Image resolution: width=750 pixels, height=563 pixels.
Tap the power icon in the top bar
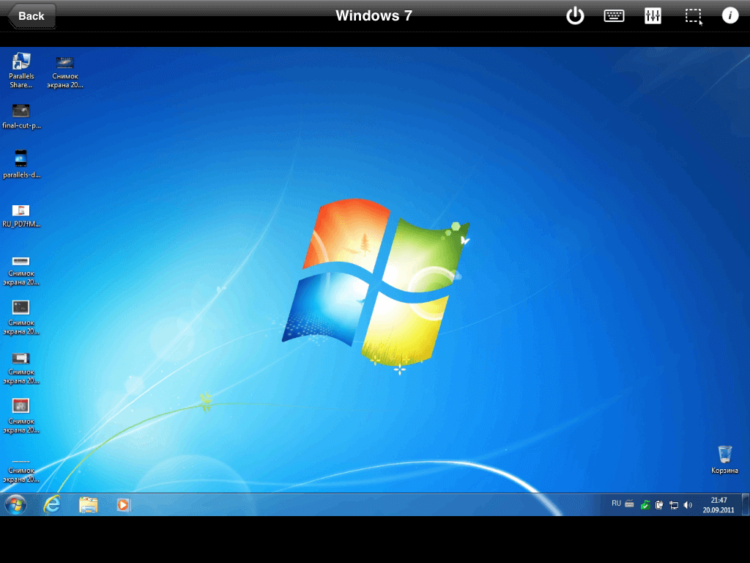[575, 16]
